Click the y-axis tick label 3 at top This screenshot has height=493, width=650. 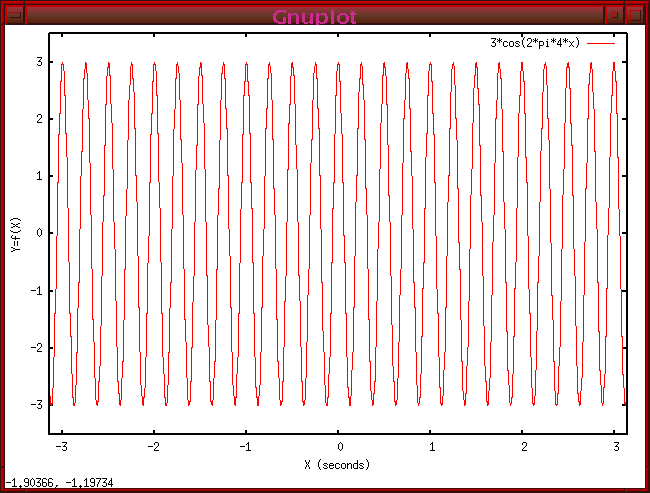pos(38,61)
